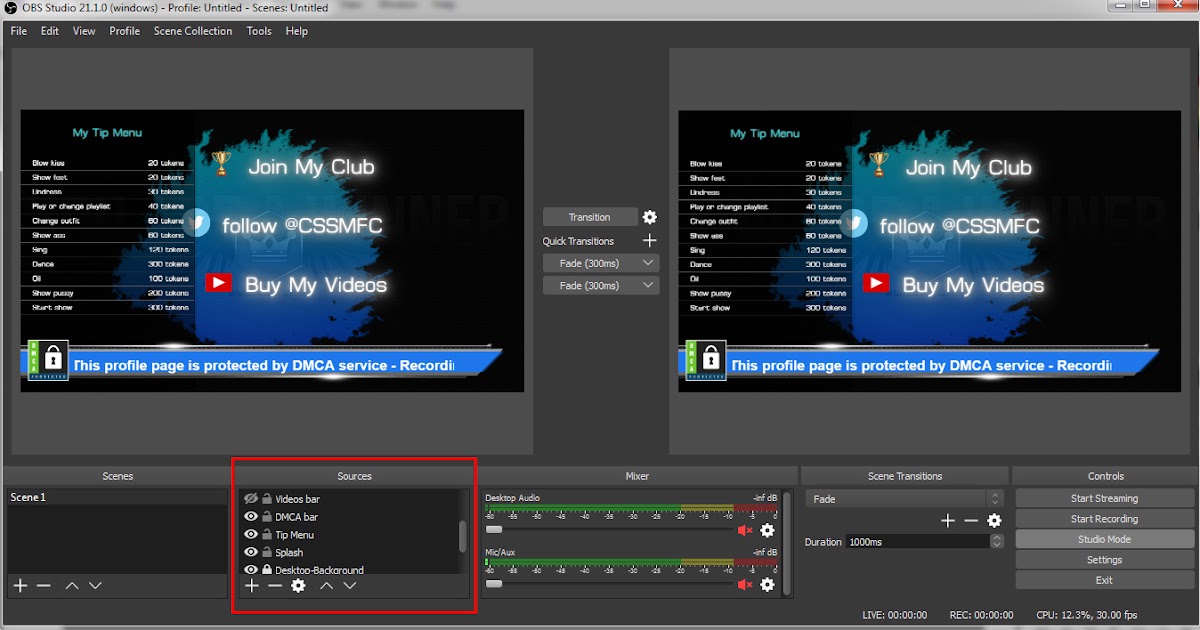Open the View menu
Screen dimensions: 1200x630
click(84, 31)
